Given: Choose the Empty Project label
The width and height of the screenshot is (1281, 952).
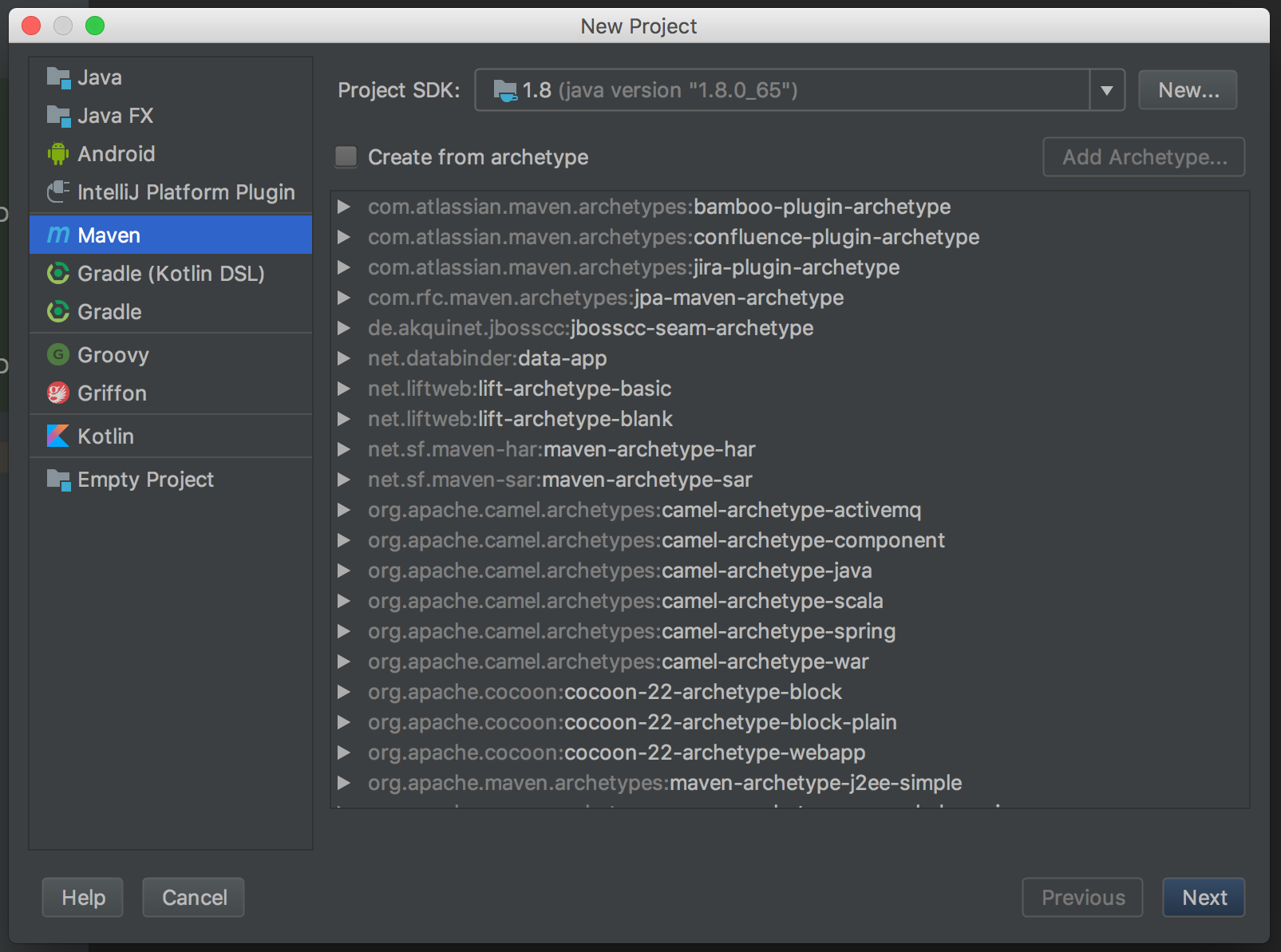Looking at the screenshot, I should click(x=145, y=480).
